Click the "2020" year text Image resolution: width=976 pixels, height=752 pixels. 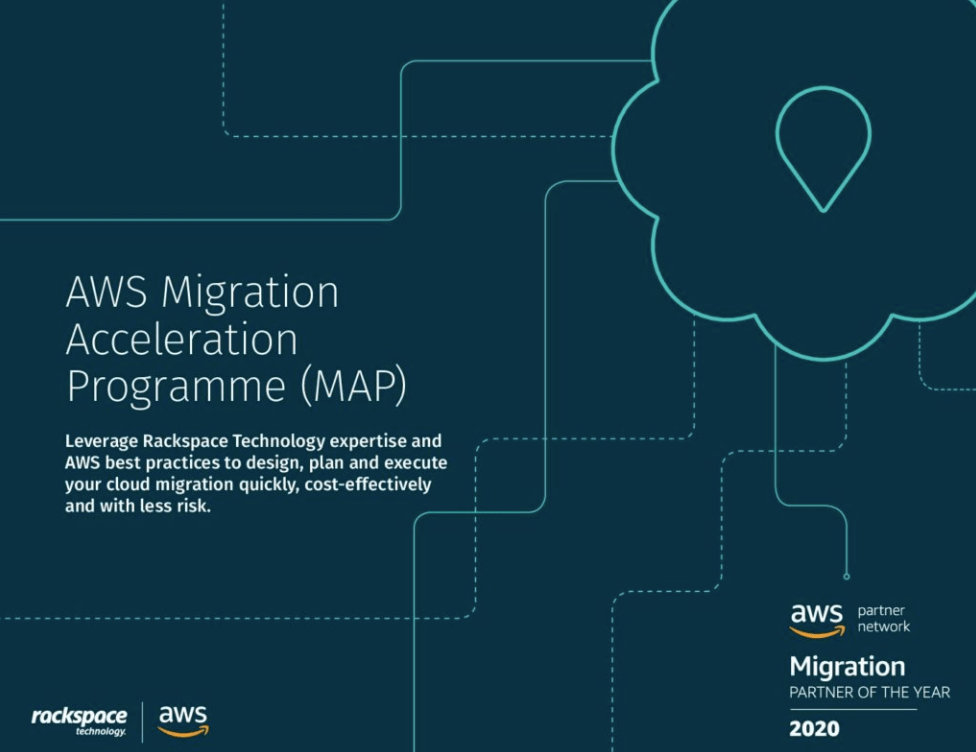[814, 728]
